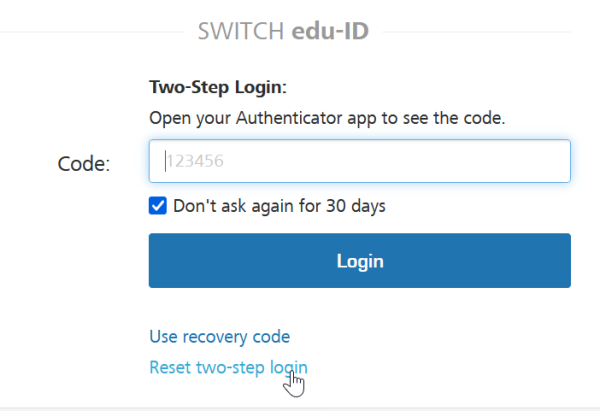Click the grey SWITCH word in header
This screenshot has height=411, width=600.
click(241, 31)
